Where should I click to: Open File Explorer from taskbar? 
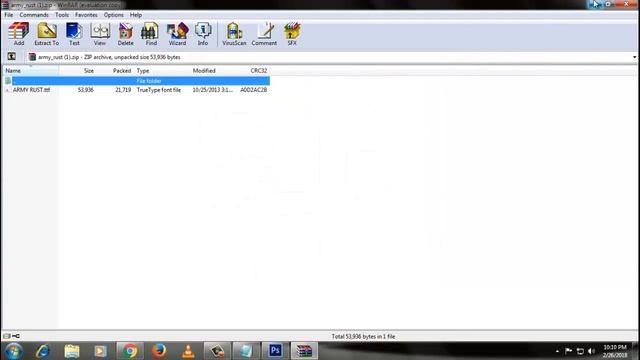tap(71, 351)
